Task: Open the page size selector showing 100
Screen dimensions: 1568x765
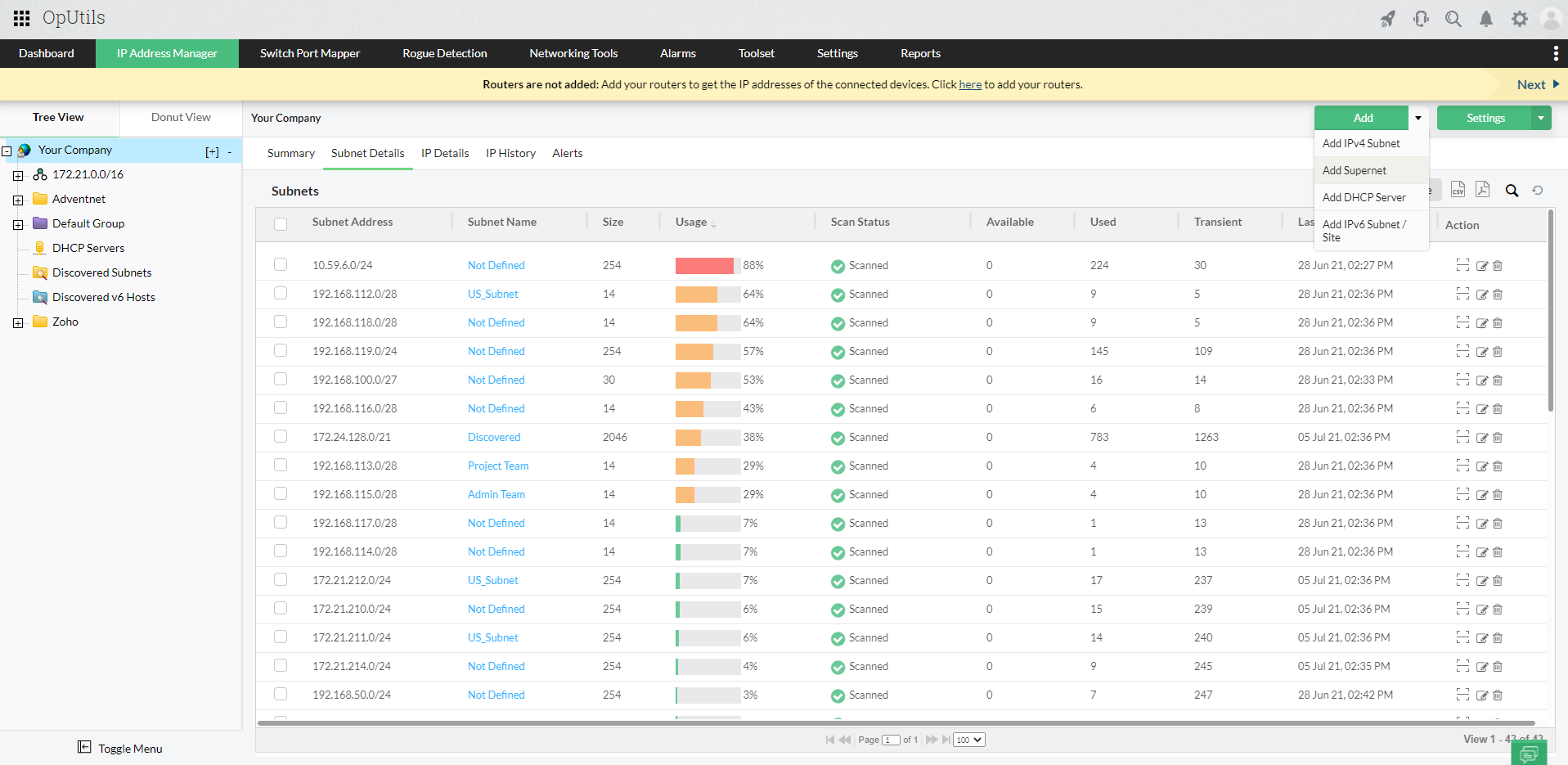Action: 968,739
